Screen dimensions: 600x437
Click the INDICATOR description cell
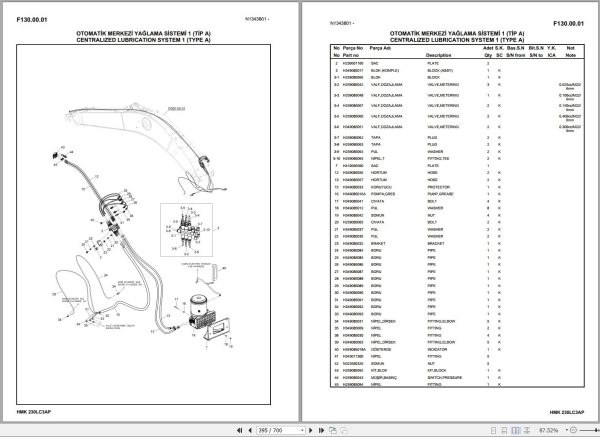pos(437,349)
